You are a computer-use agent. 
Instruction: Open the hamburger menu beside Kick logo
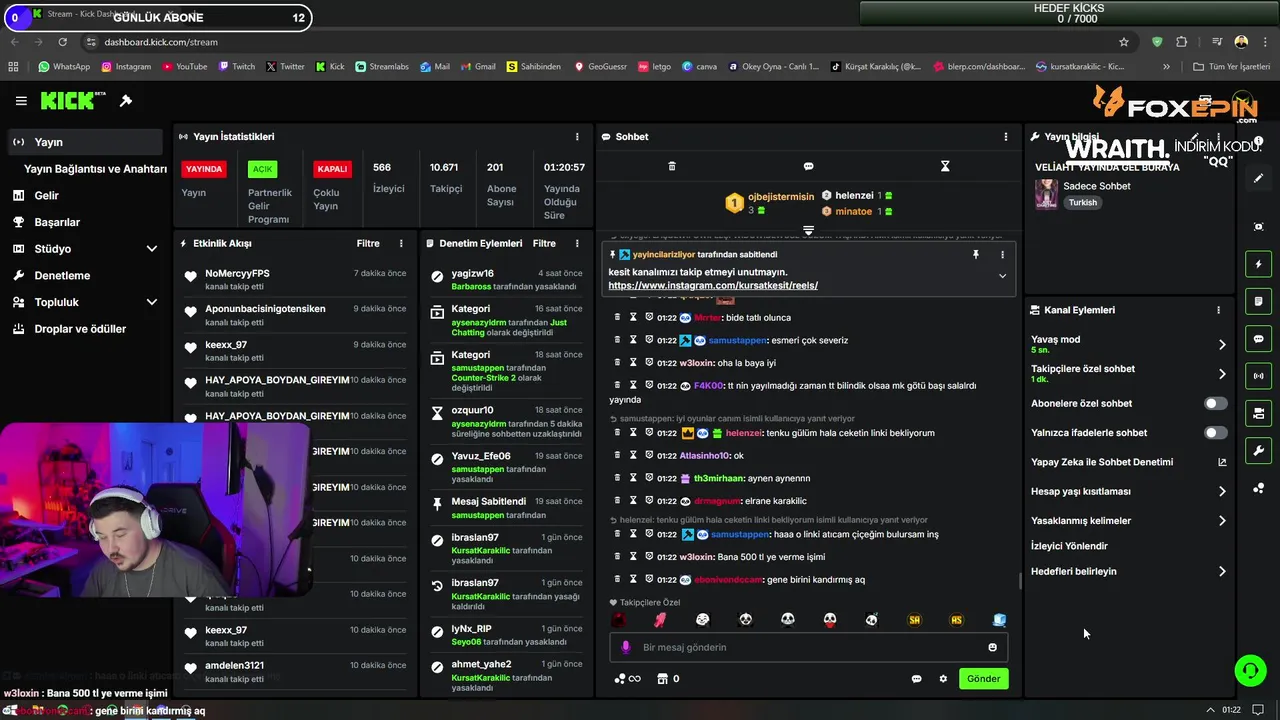[x=21, y=101]
